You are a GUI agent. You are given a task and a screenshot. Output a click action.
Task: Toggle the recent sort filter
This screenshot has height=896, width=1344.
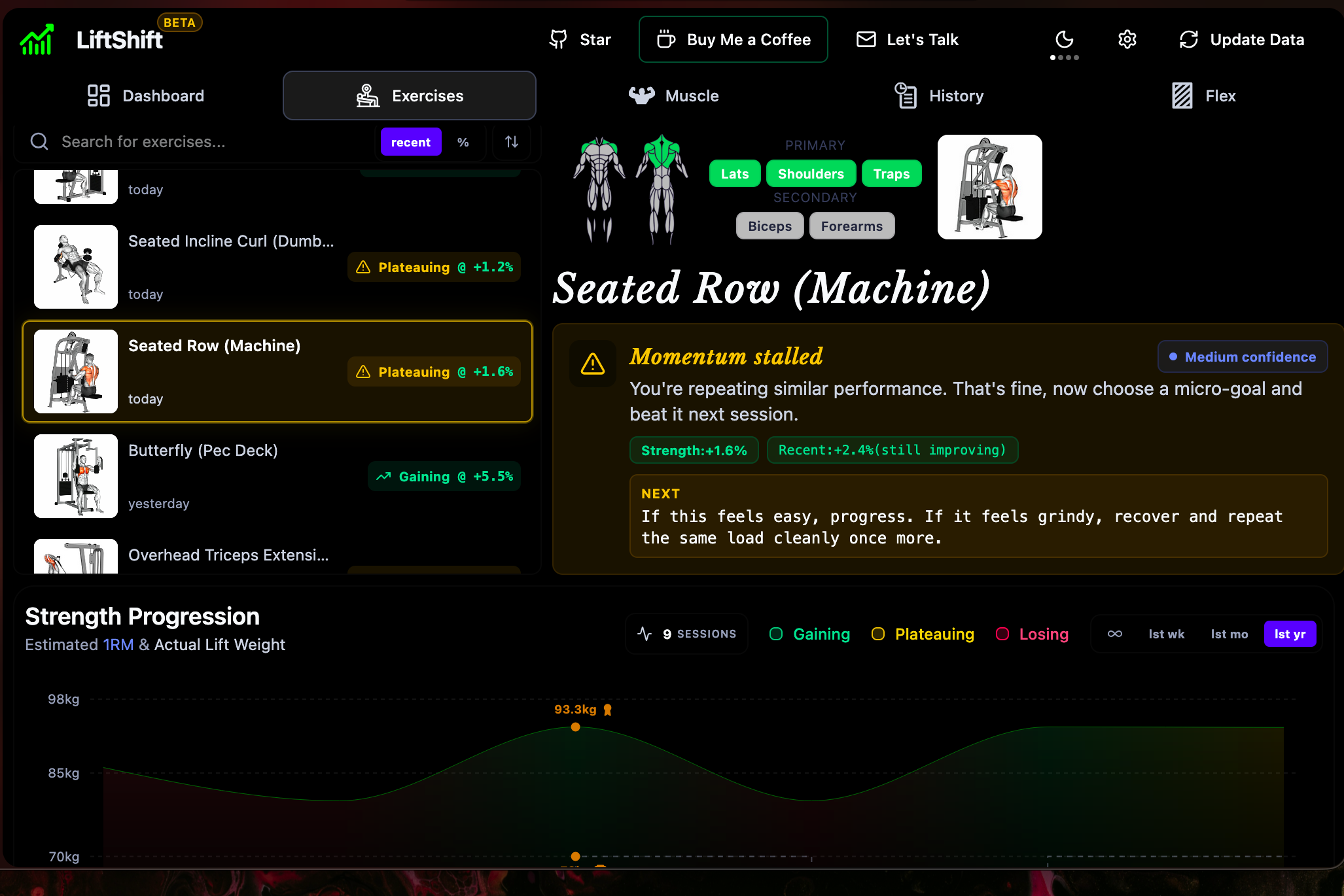[x=410, y=142]
